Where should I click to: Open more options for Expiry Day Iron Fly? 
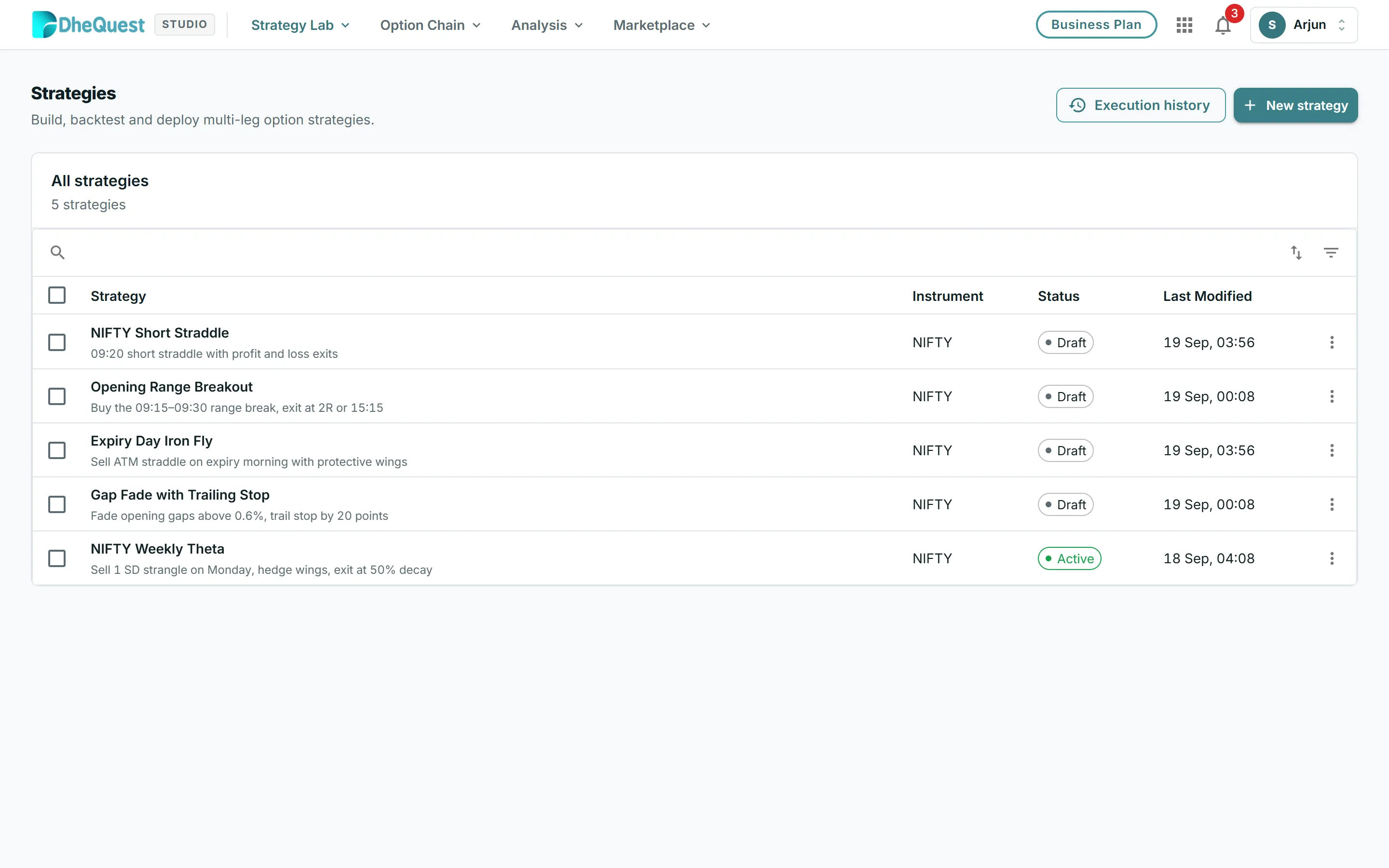(x=1332, y=450)
